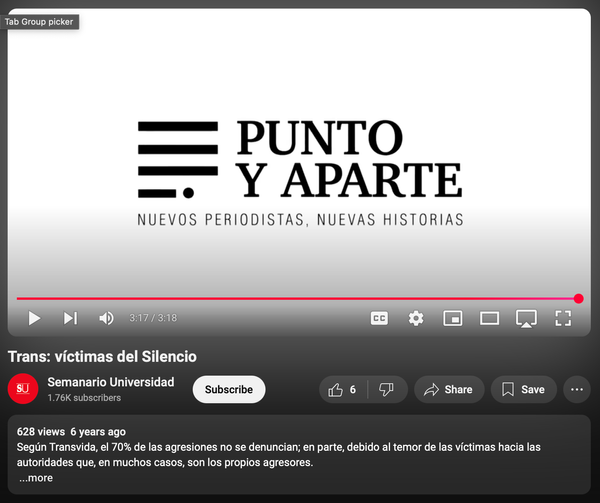
Task: Play the video
Action: click(34, 318)
